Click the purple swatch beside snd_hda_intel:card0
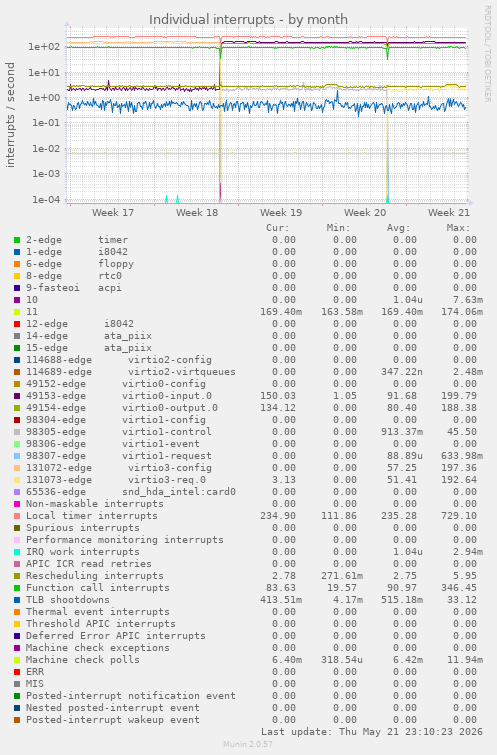 [x=17, y=492]
